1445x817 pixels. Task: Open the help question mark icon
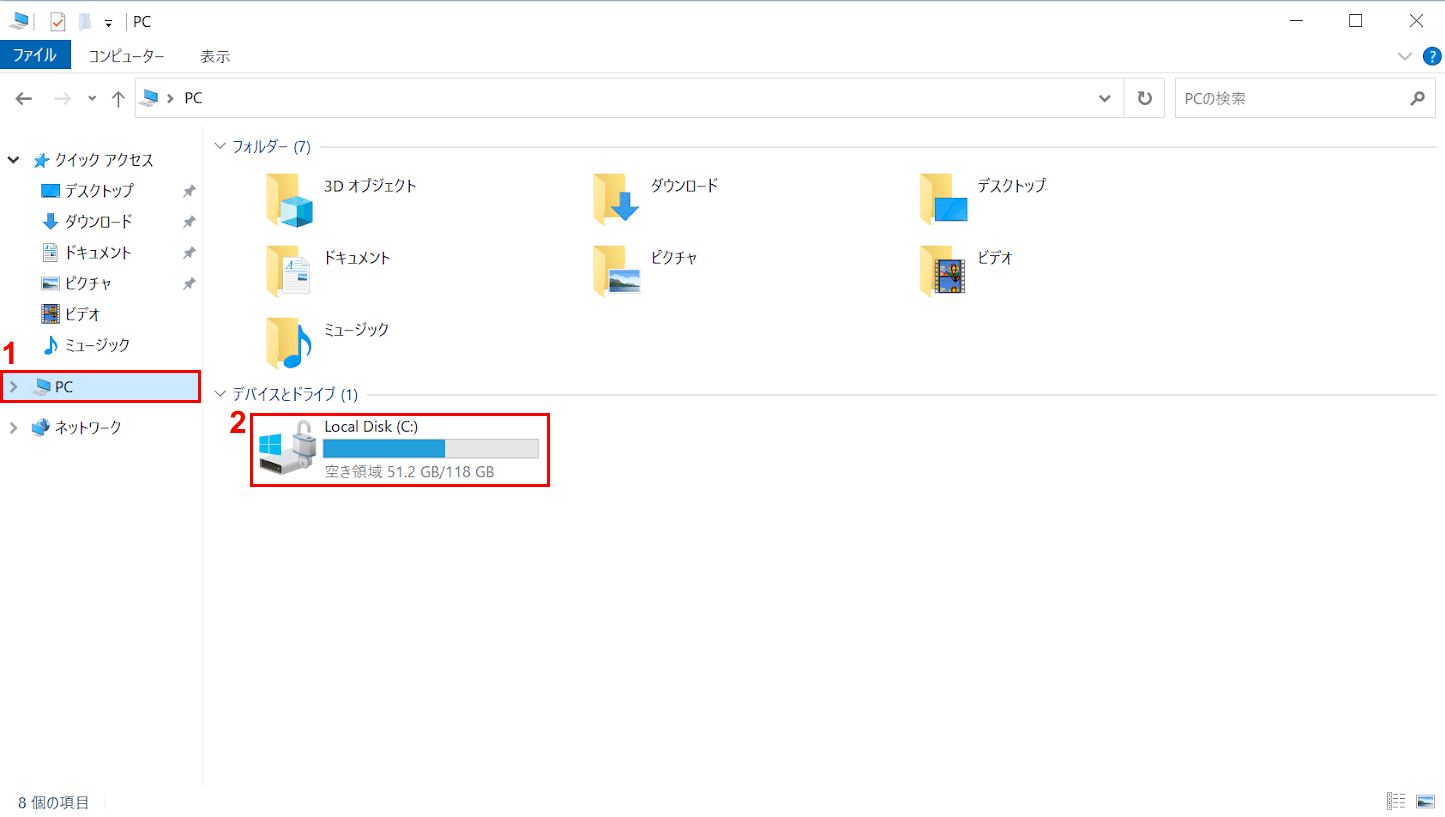coord(1431,56)
